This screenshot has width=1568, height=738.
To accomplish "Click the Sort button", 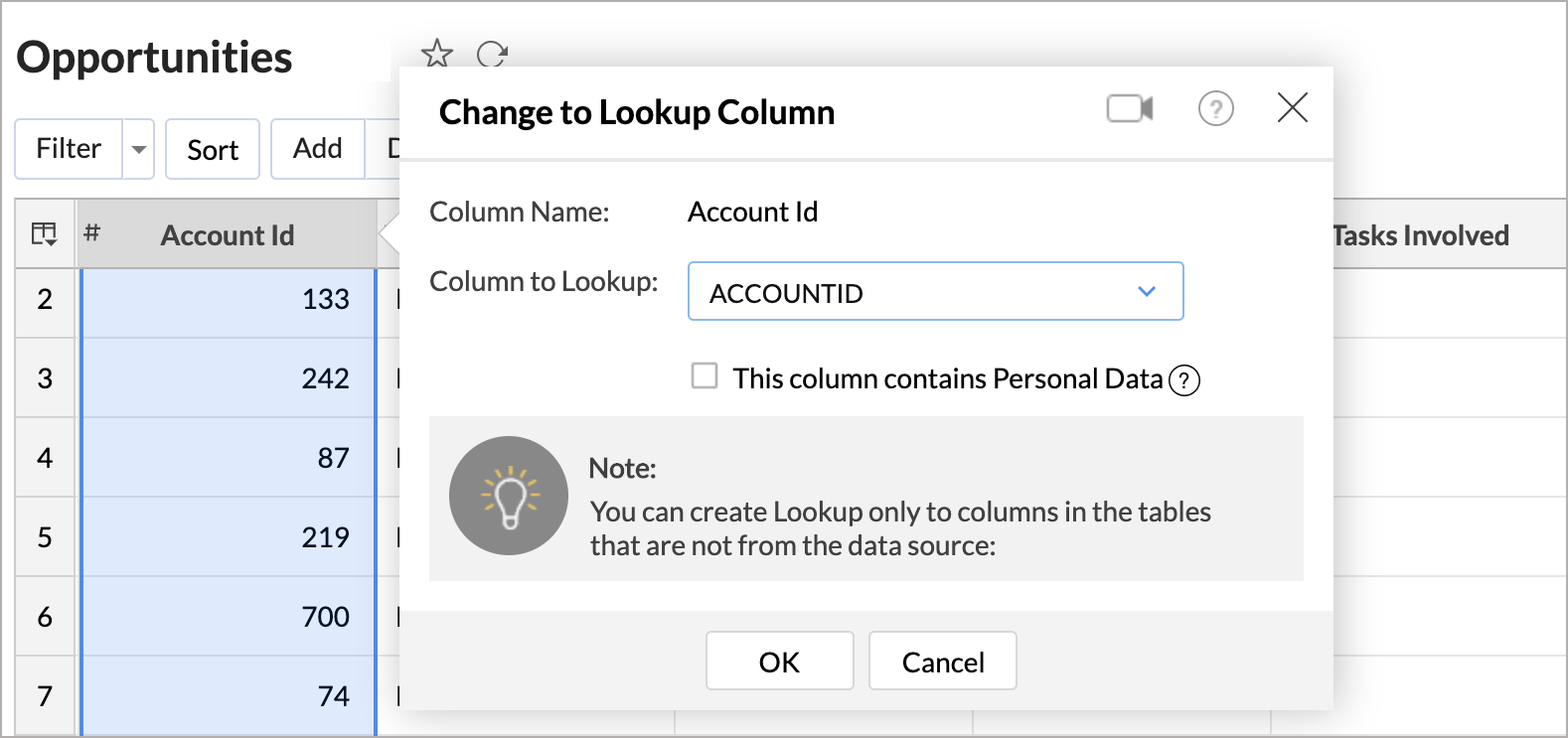I will (x=212, y=149).
